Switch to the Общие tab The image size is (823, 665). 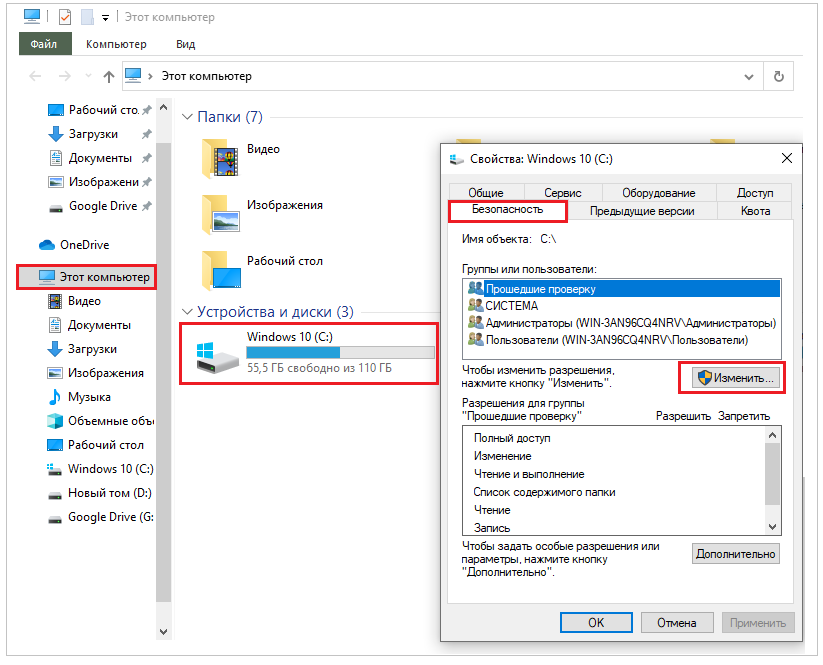(x=486, y=193)
